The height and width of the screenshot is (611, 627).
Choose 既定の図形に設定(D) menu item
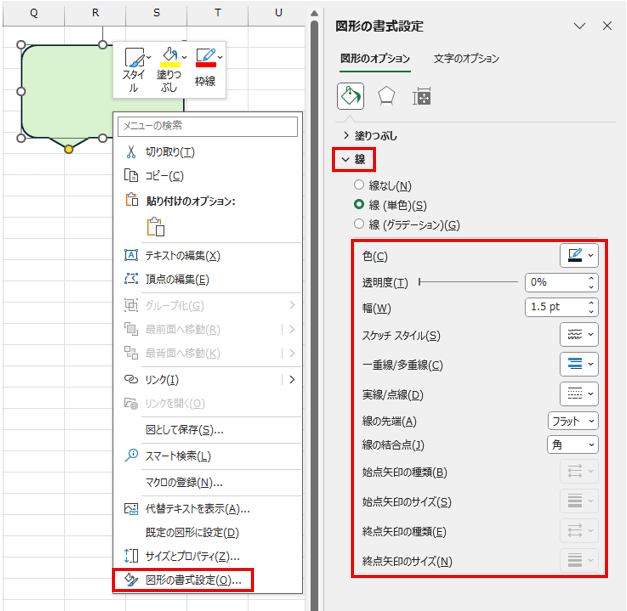208,532
